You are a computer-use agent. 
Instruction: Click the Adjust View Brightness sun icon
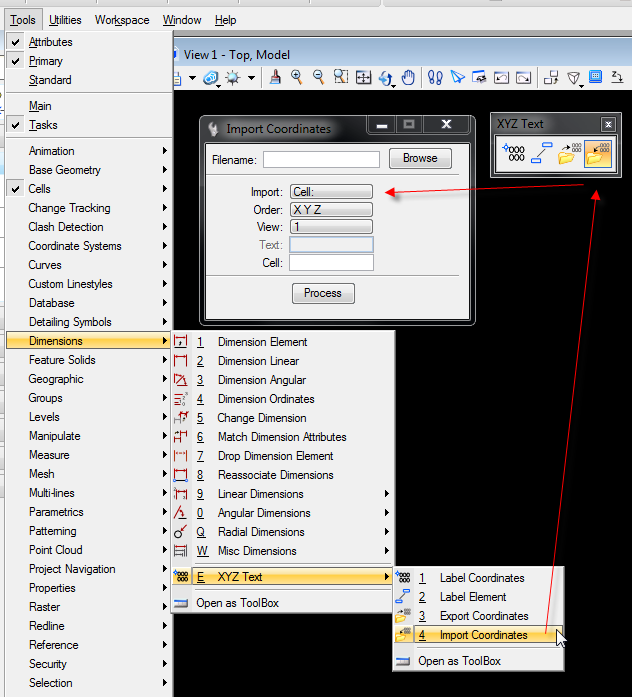[233, 78]
